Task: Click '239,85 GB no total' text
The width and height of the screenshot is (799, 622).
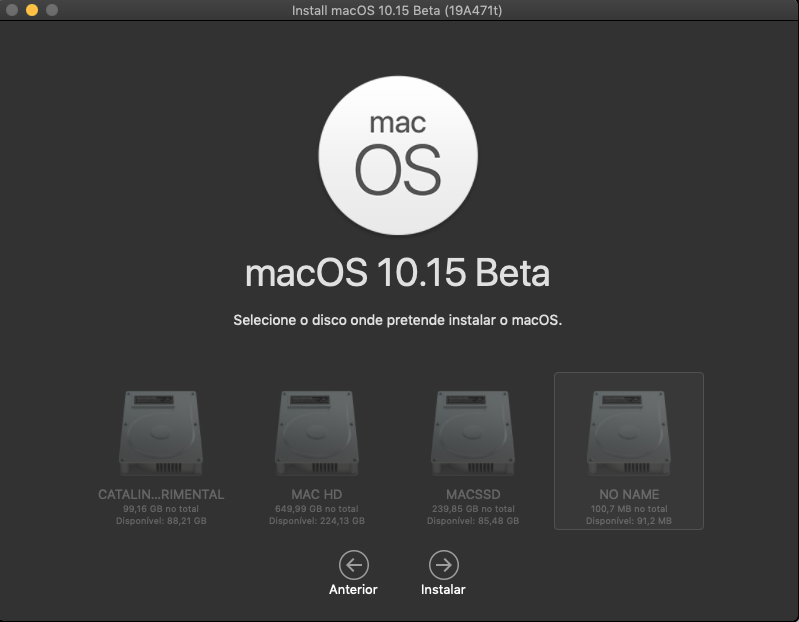Action: click(473, 508)
